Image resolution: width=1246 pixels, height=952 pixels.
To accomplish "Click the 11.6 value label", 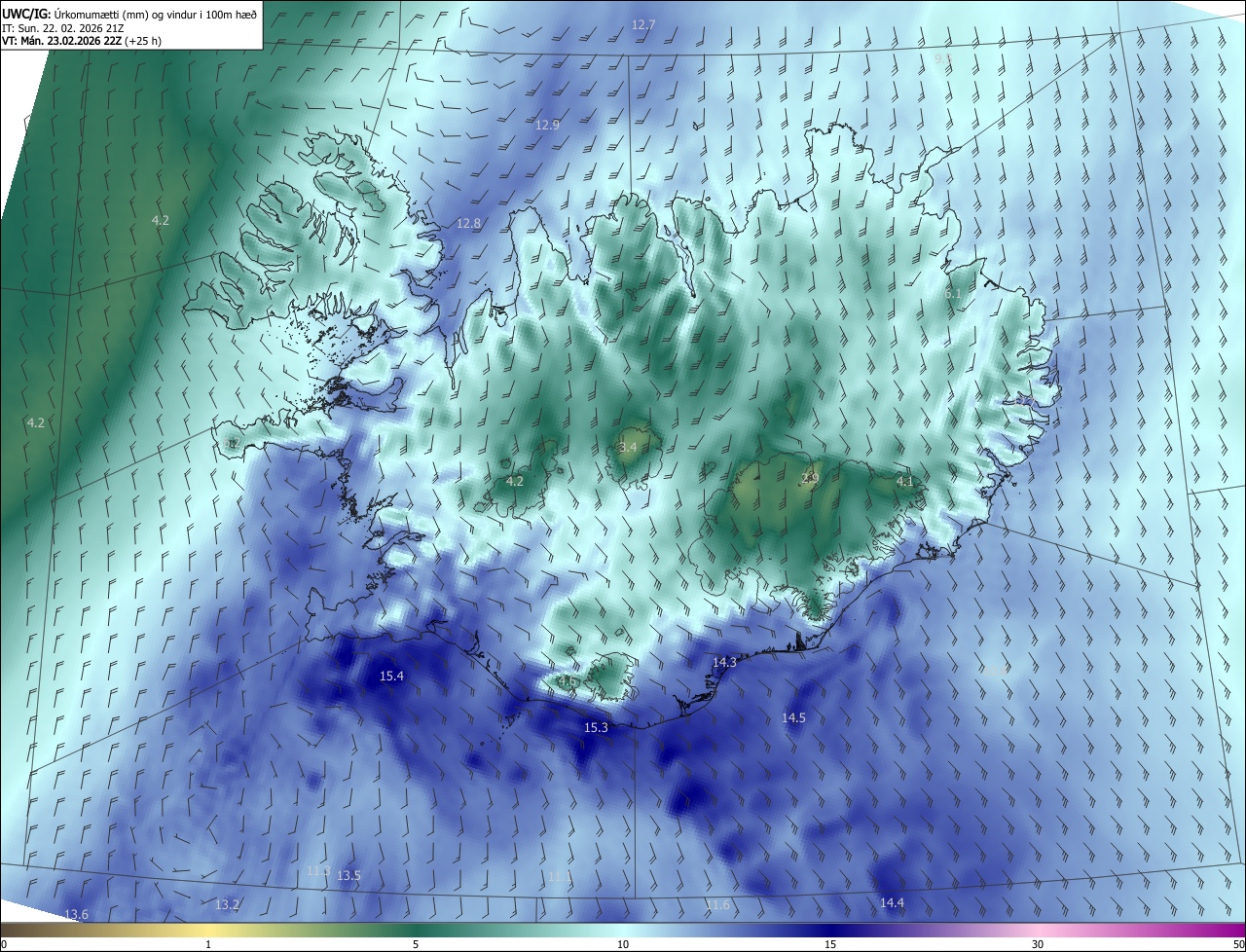I will (x=717, y=905).
